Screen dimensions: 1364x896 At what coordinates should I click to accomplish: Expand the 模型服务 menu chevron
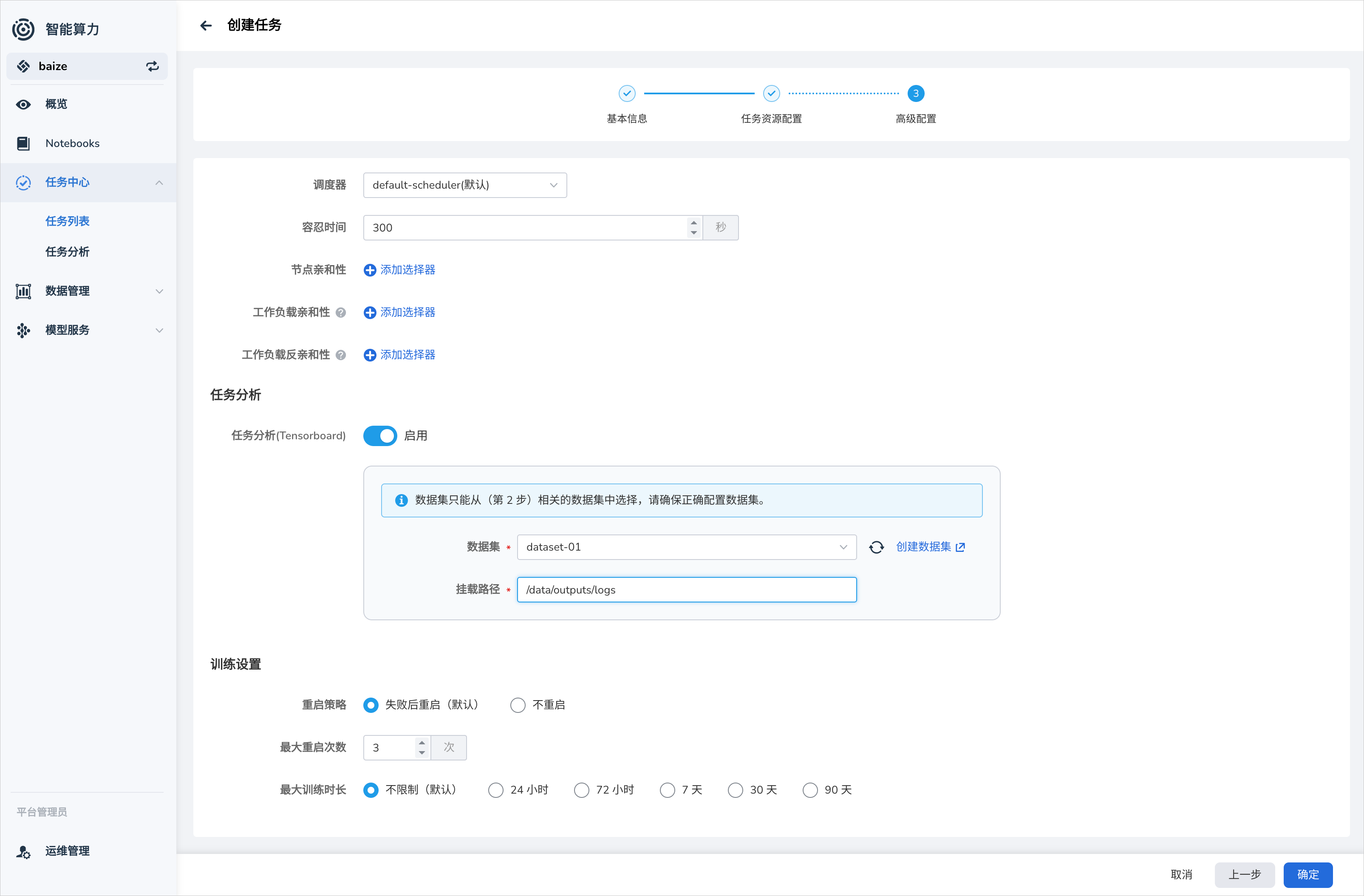click(159, 330)
